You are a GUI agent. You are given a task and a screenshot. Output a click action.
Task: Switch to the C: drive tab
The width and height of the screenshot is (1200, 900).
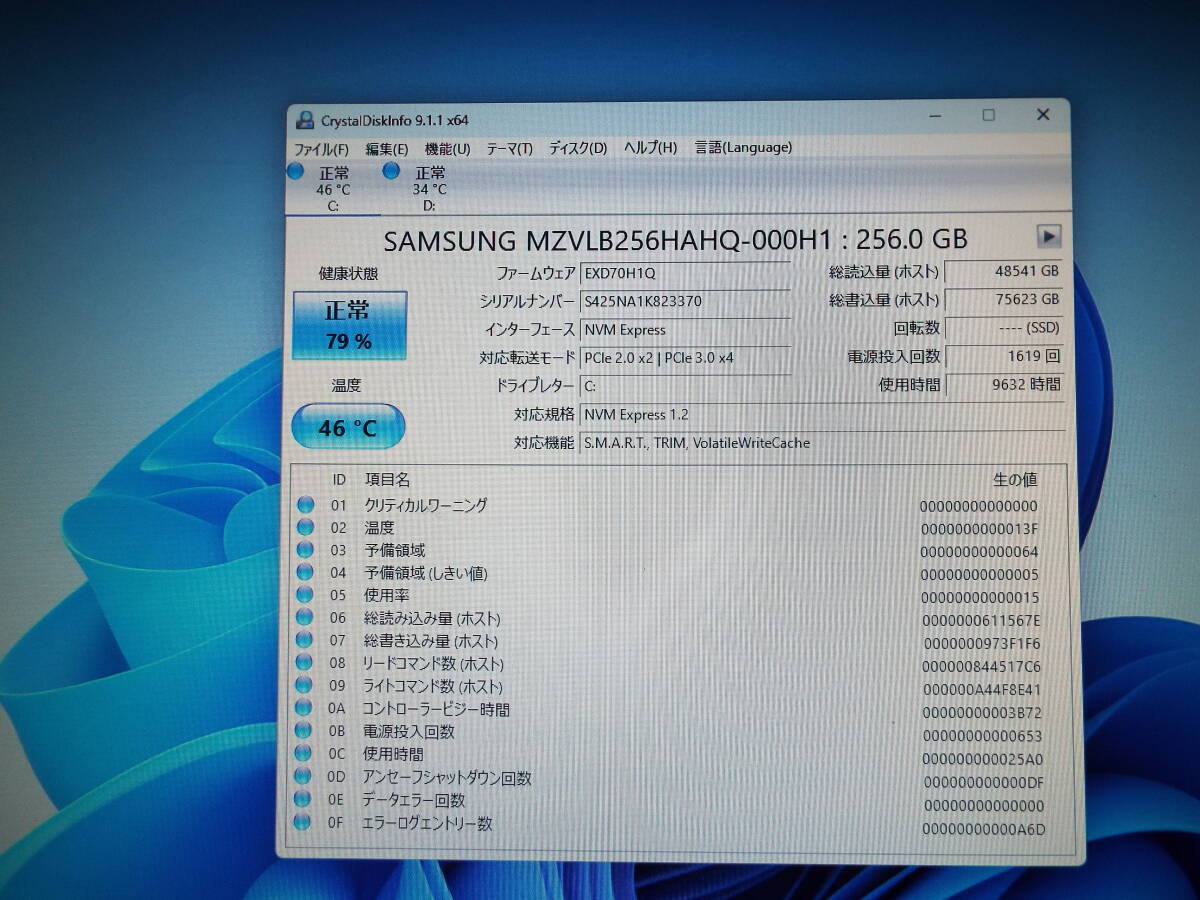[333, 189]
